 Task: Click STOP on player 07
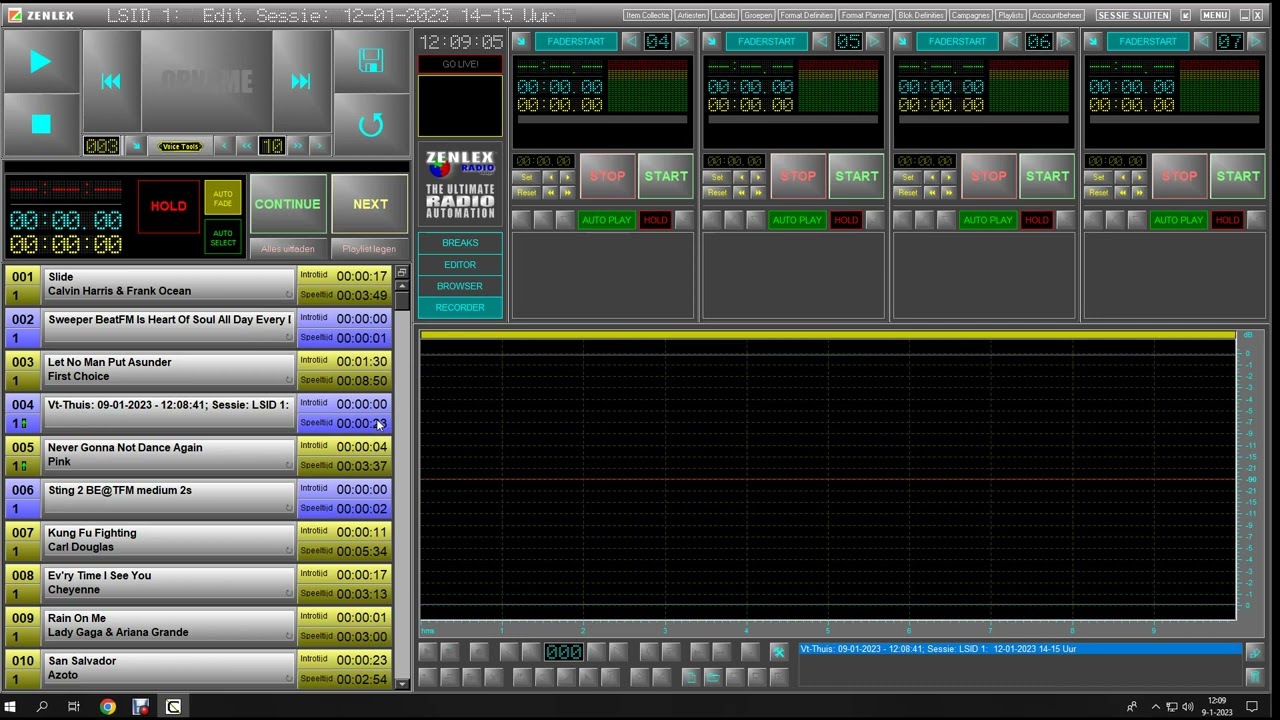1179,176
